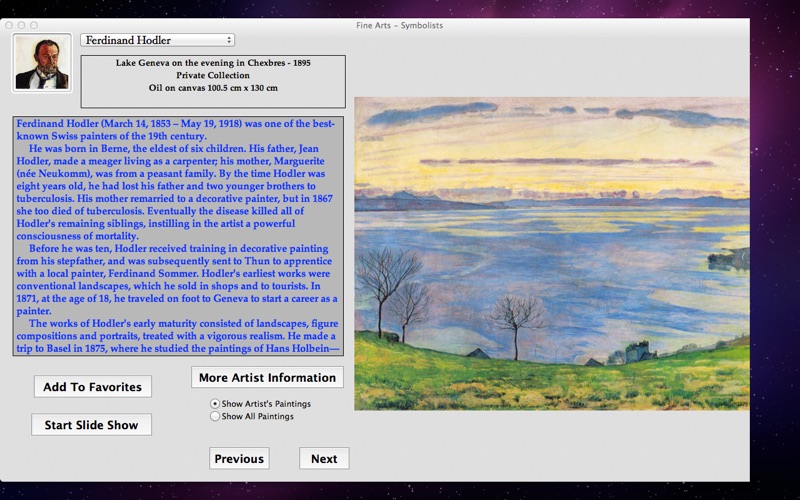Image resolution: width=800 pixels, height=500 pixels.
Task: Click the Add To Favorites button
Action: coord(92,387)
